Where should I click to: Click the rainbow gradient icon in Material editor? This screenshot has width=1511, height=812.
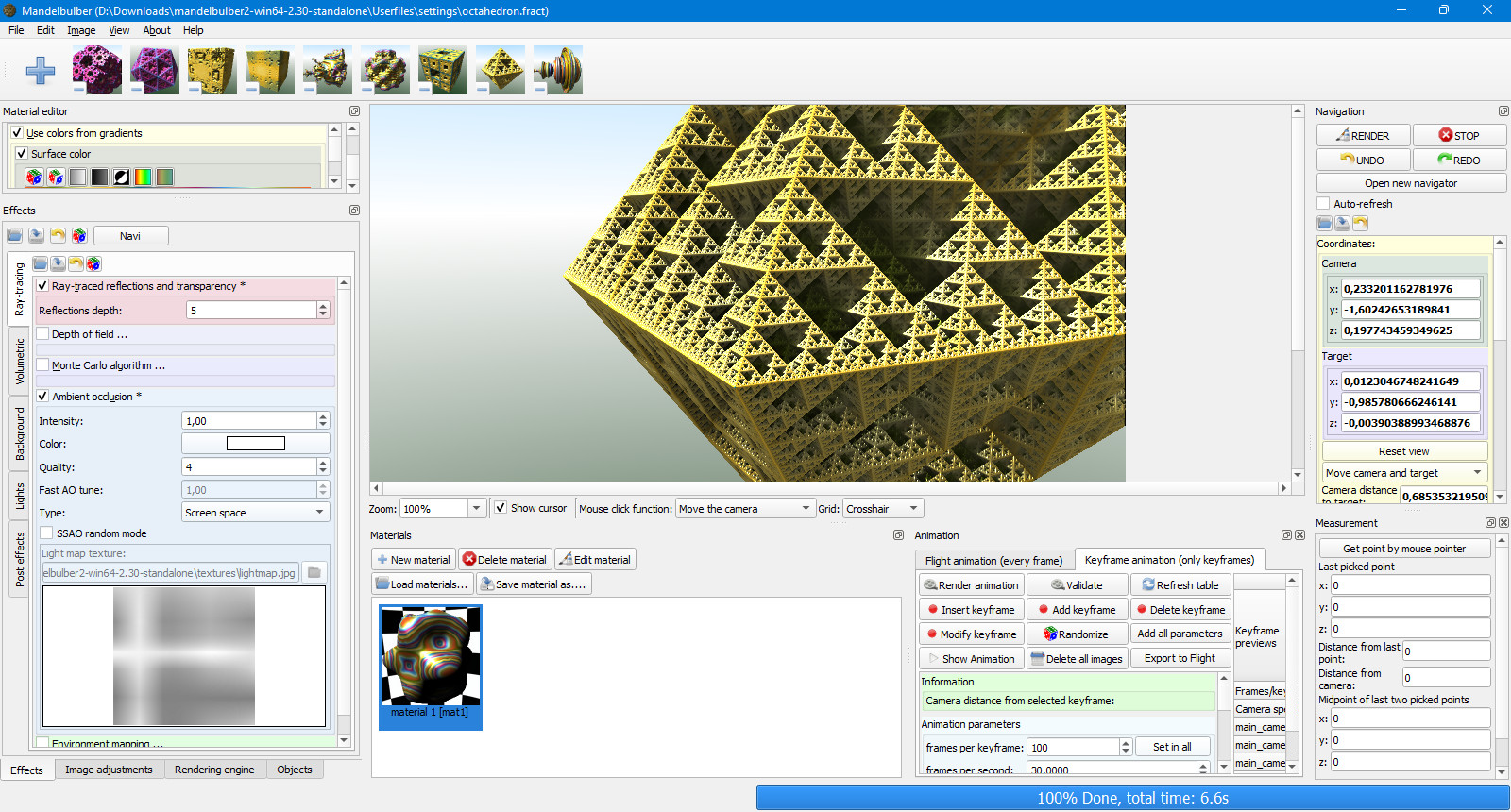pyautogui.click(x=143, y=177)
